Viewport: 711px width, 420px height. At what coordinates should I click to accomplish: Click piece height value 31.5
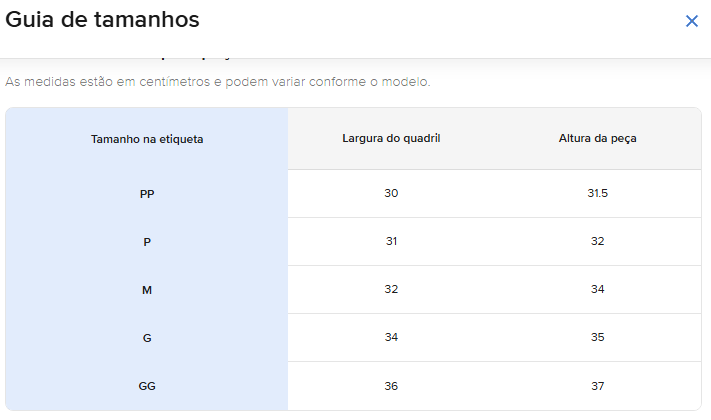pos(598,193)
